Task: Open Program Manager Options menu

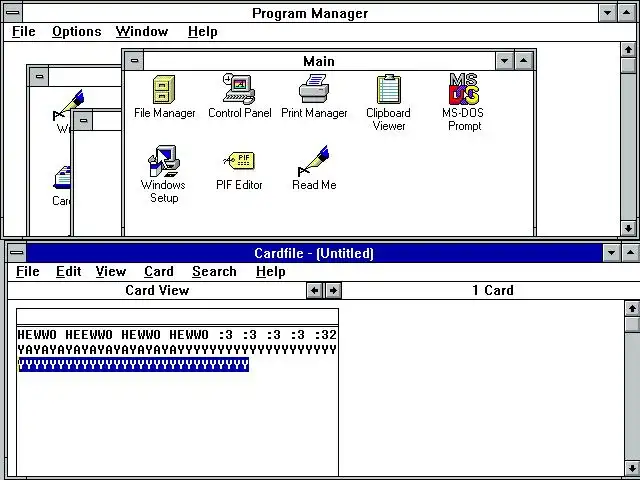Action: [x=77, y=31]
